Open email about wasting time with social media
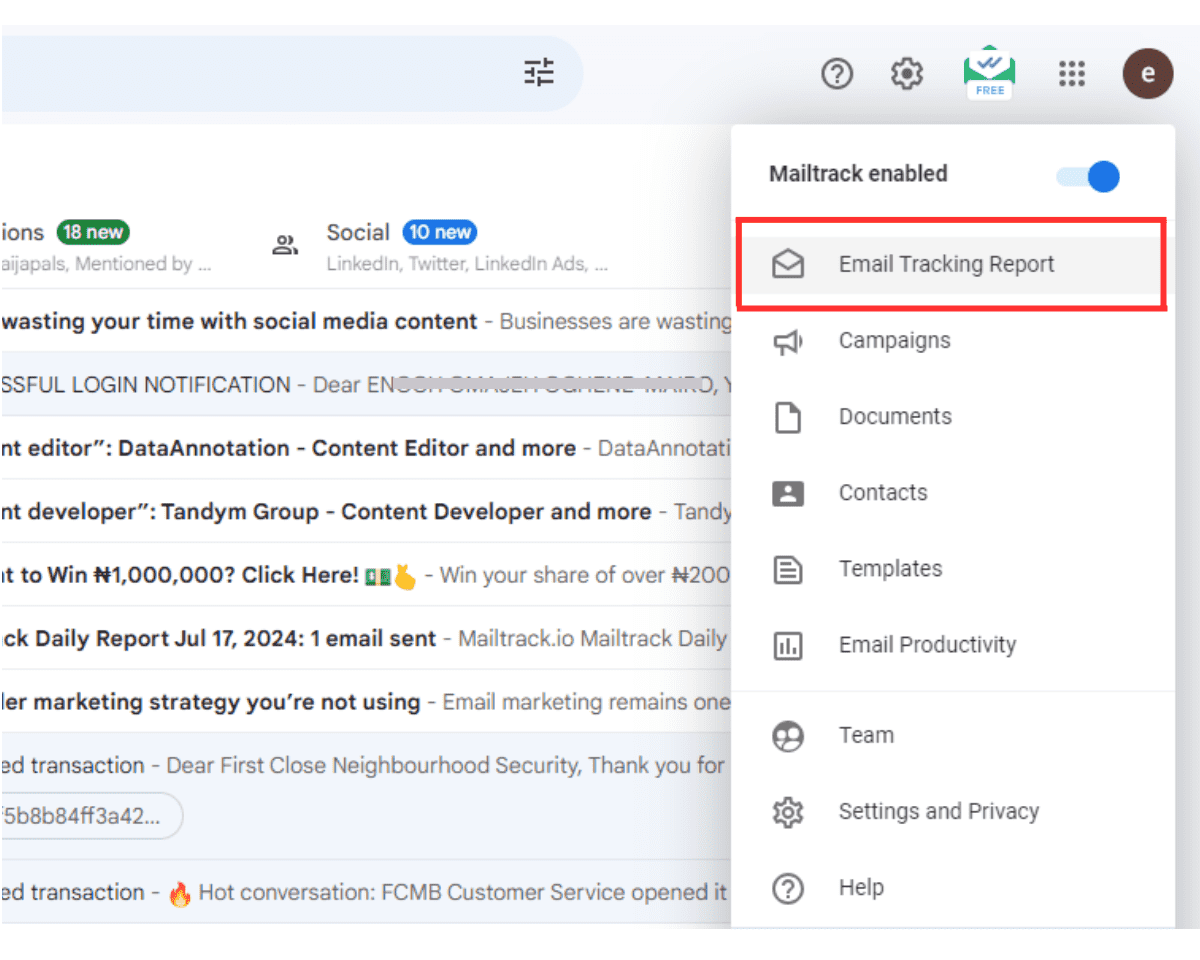The width and height of the screenshot is (1200, 960). [x=366, y=321]
